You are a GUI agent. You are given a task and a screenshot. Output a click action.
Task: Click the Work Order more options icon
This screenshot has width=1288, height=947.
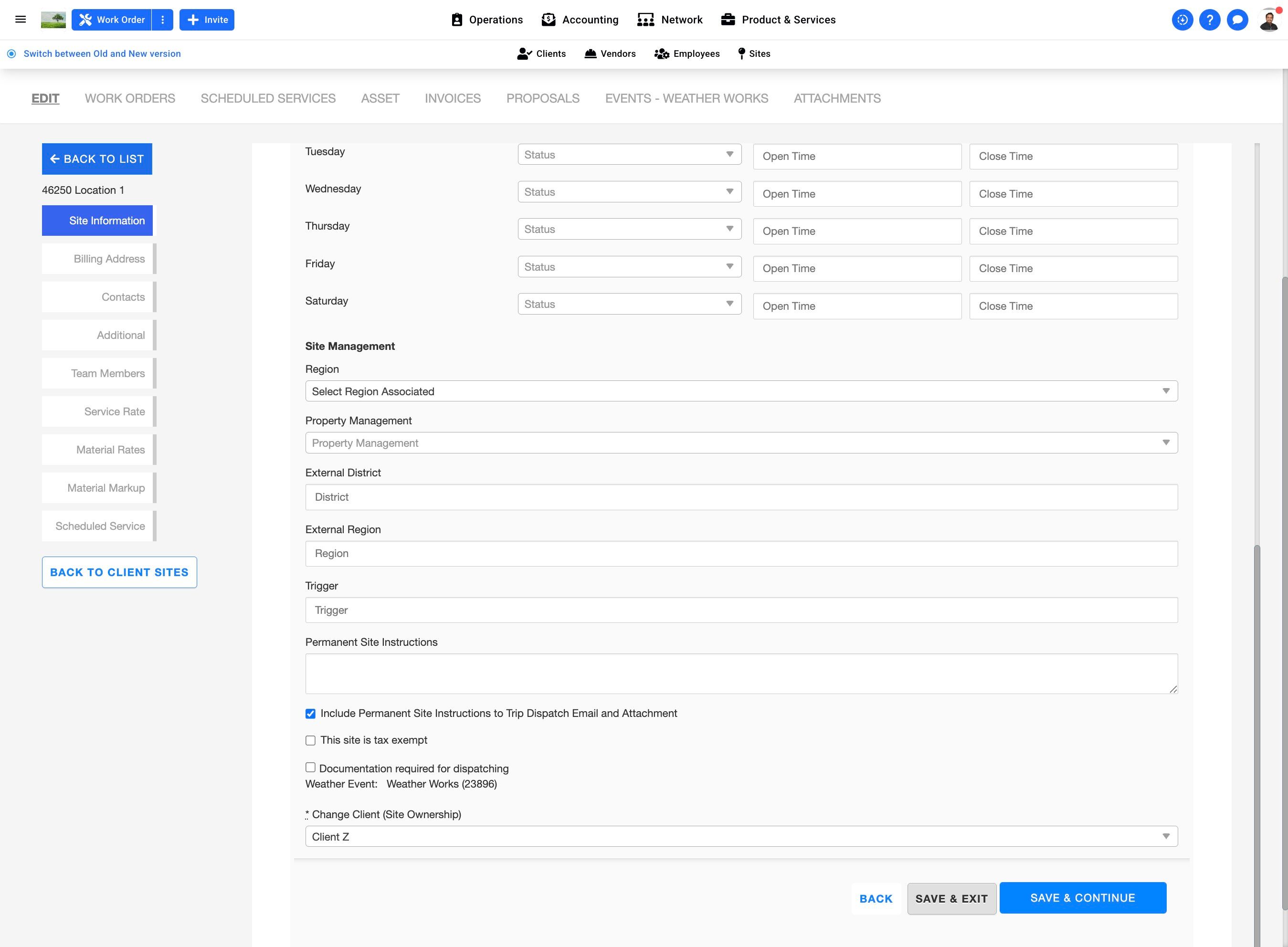[x=163, y=20]
